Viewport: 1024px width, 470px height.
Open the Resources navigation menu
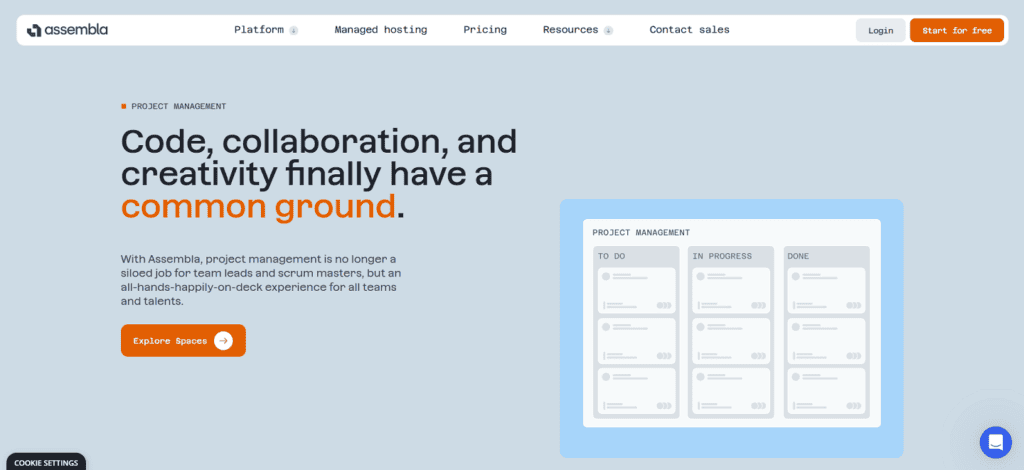pyautogui.click(x=571, y=30)
